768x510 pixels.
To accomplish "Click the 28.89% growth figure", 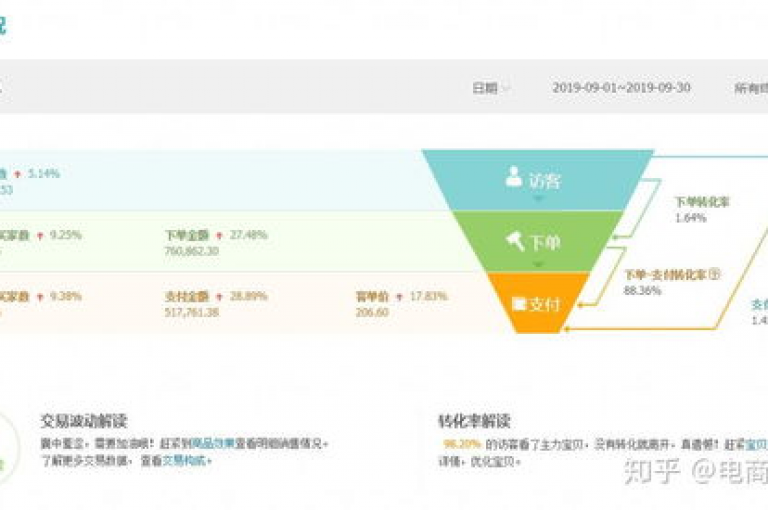I will pos(249,296).
